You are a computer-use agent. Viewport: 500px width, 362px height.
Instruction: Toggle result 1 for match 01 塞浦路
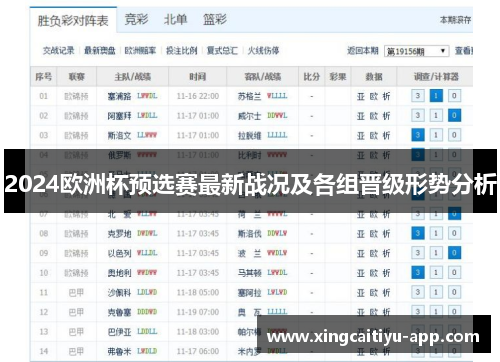[x=436, y=96]
